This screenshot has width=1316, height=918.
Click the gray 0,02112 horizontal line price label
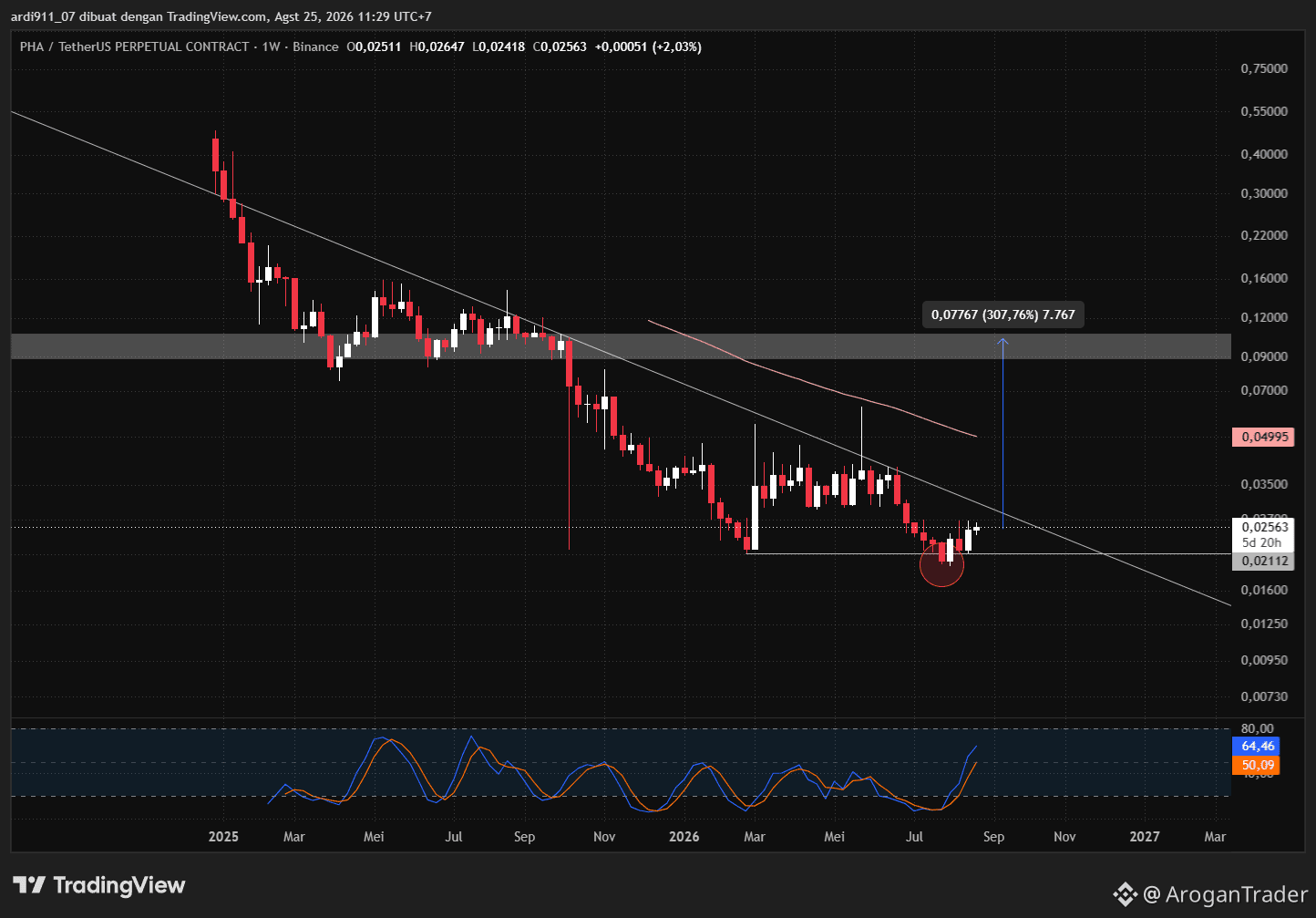pos(1262,562)
